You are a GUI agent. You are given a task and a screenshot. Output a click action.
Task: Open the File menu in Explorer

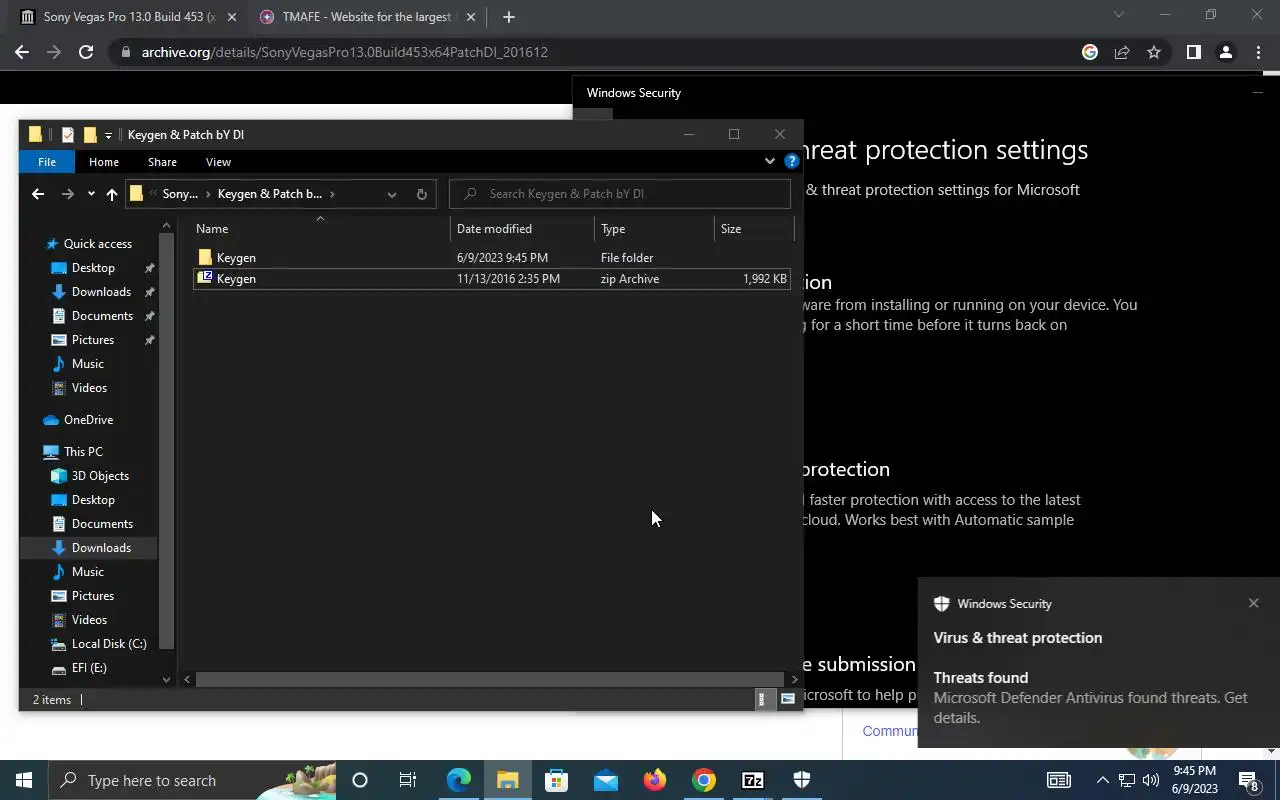coord(47,162)
